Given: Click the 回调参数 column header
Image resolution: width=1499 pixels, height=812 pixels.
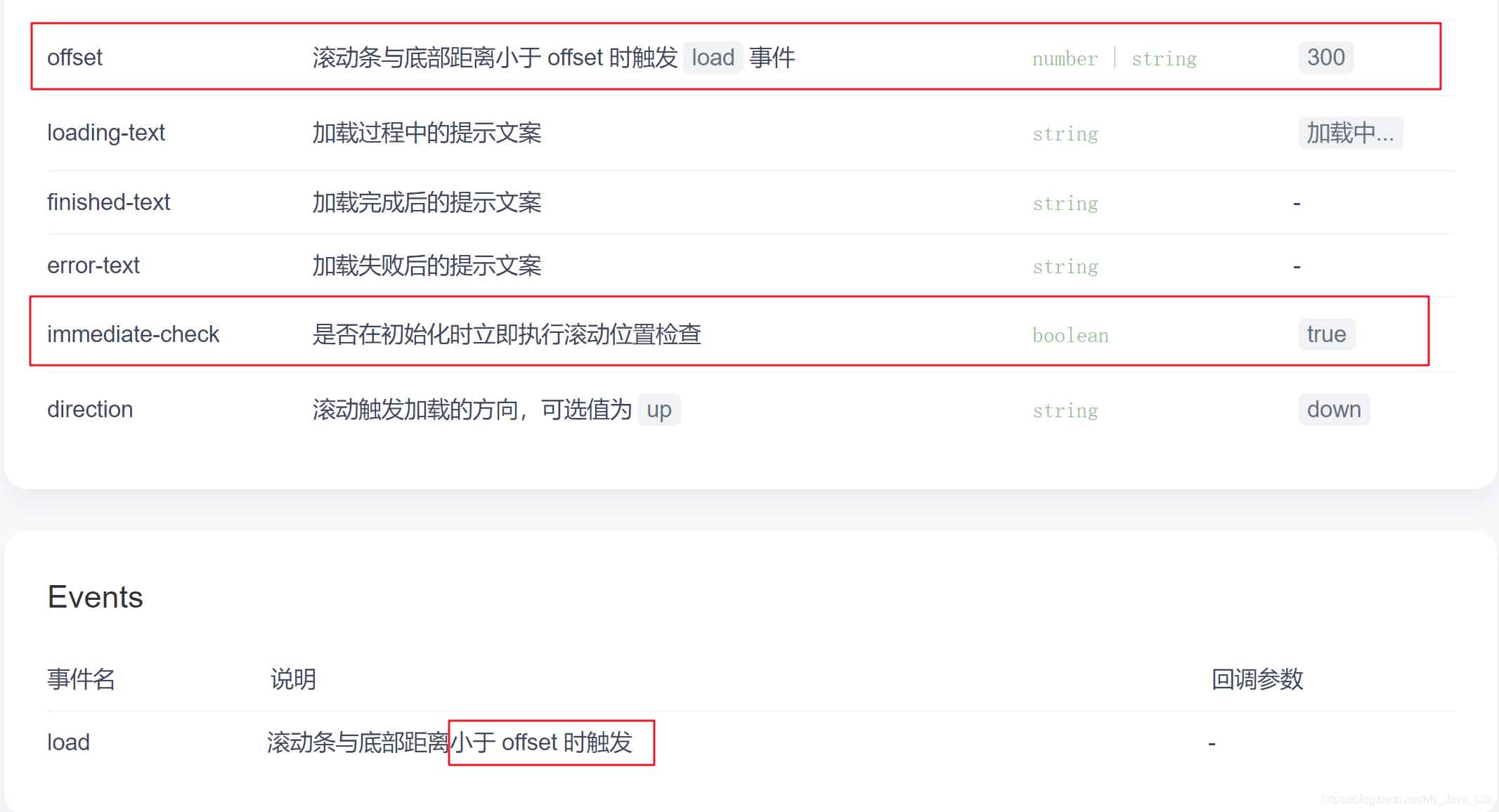Looking at the screenshot, I should click(x=1257, y=679).
